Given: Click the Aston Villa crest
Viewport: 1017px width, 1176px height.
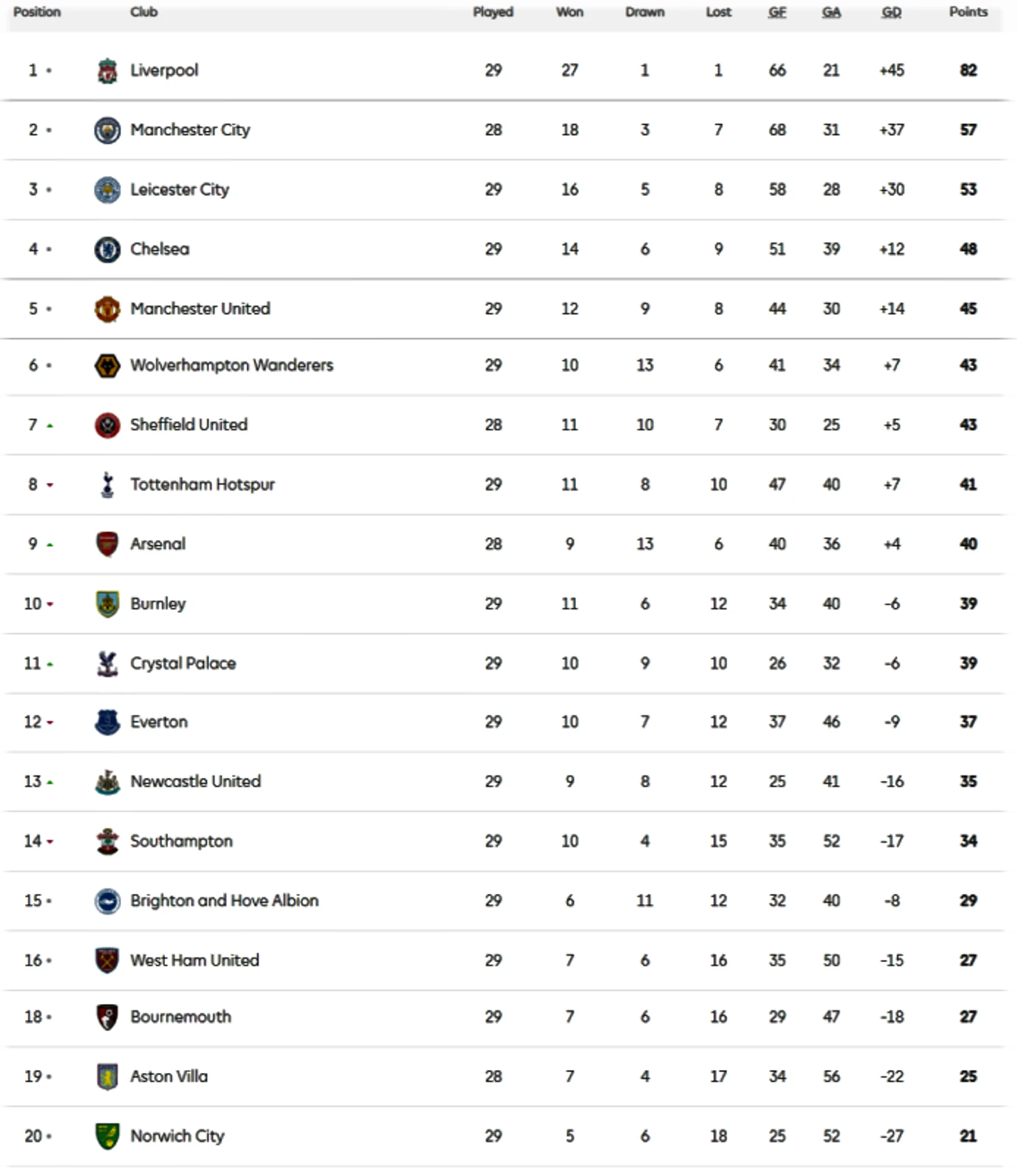Looking at the screenshot, I should 107,1077.
